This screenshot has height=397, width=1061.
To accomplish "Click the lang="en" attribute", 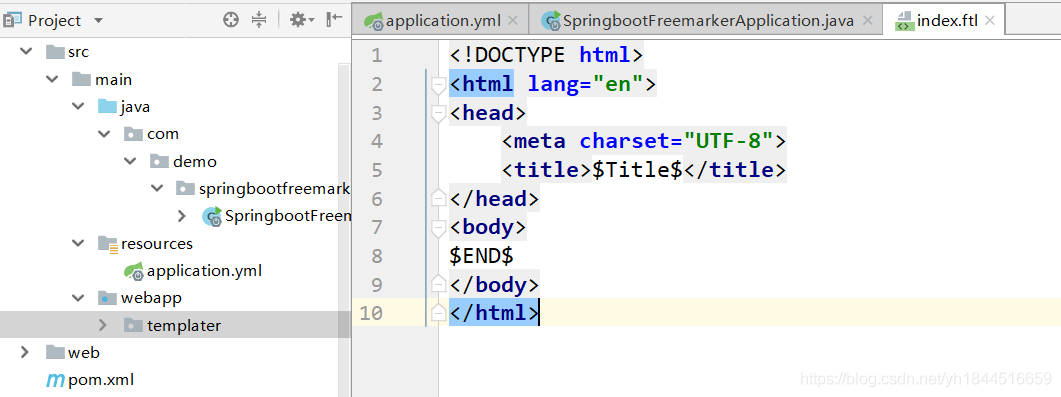I will pos(585,85).
